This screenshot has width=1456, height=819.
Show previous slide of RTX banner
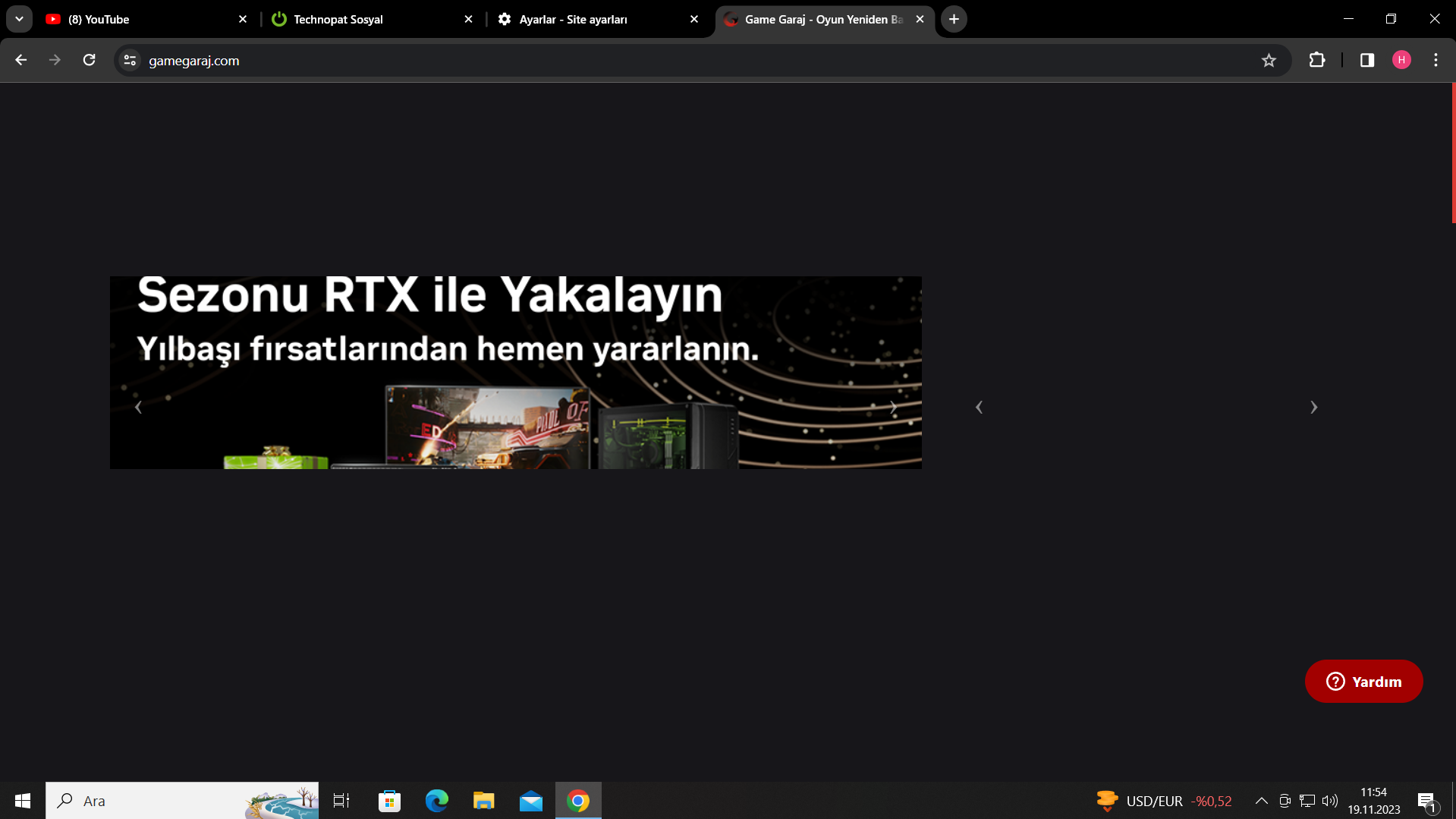[138, 408]
